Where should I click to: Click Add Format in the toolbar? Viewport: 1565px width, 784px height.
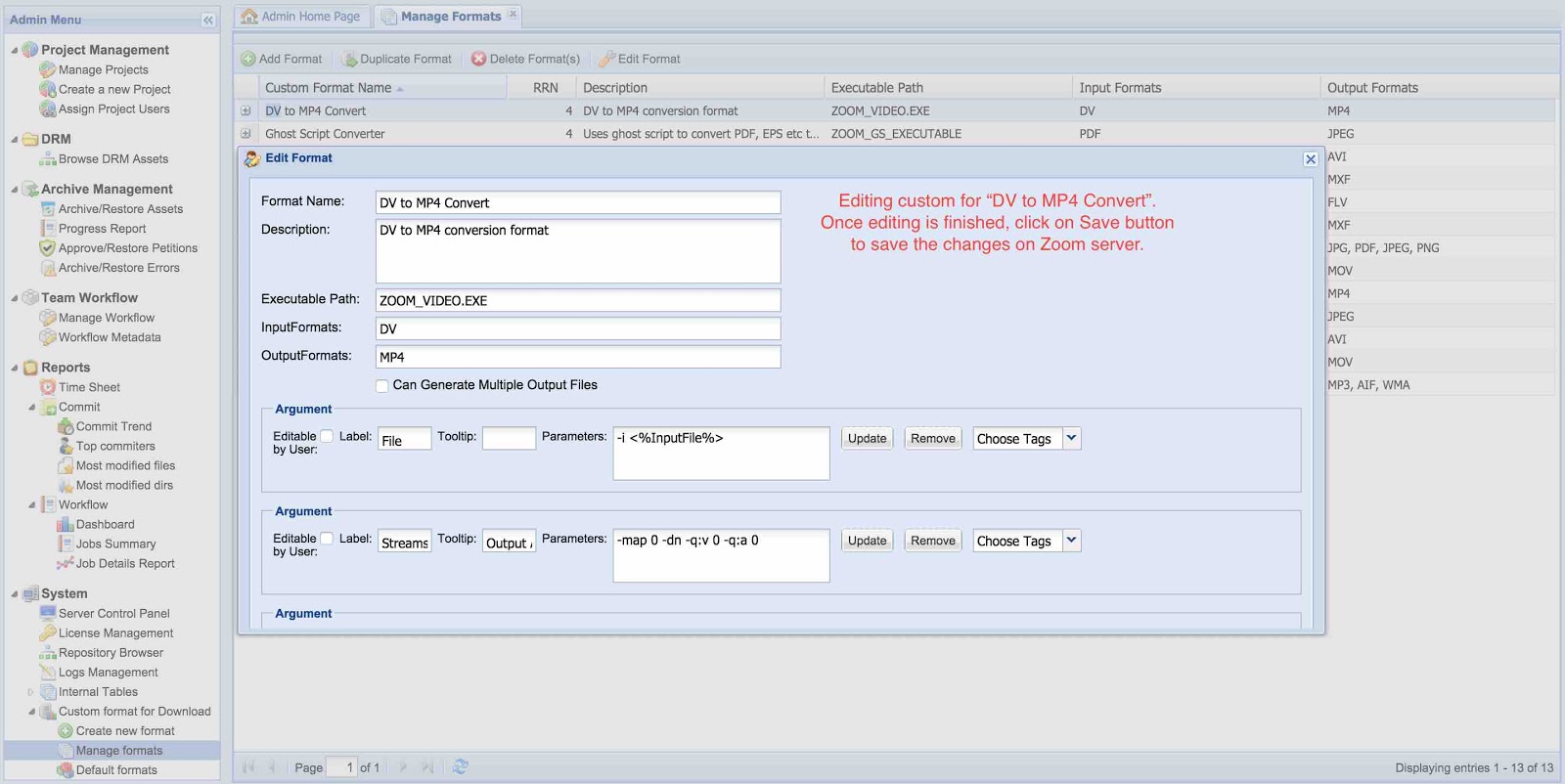click(282, 59)
